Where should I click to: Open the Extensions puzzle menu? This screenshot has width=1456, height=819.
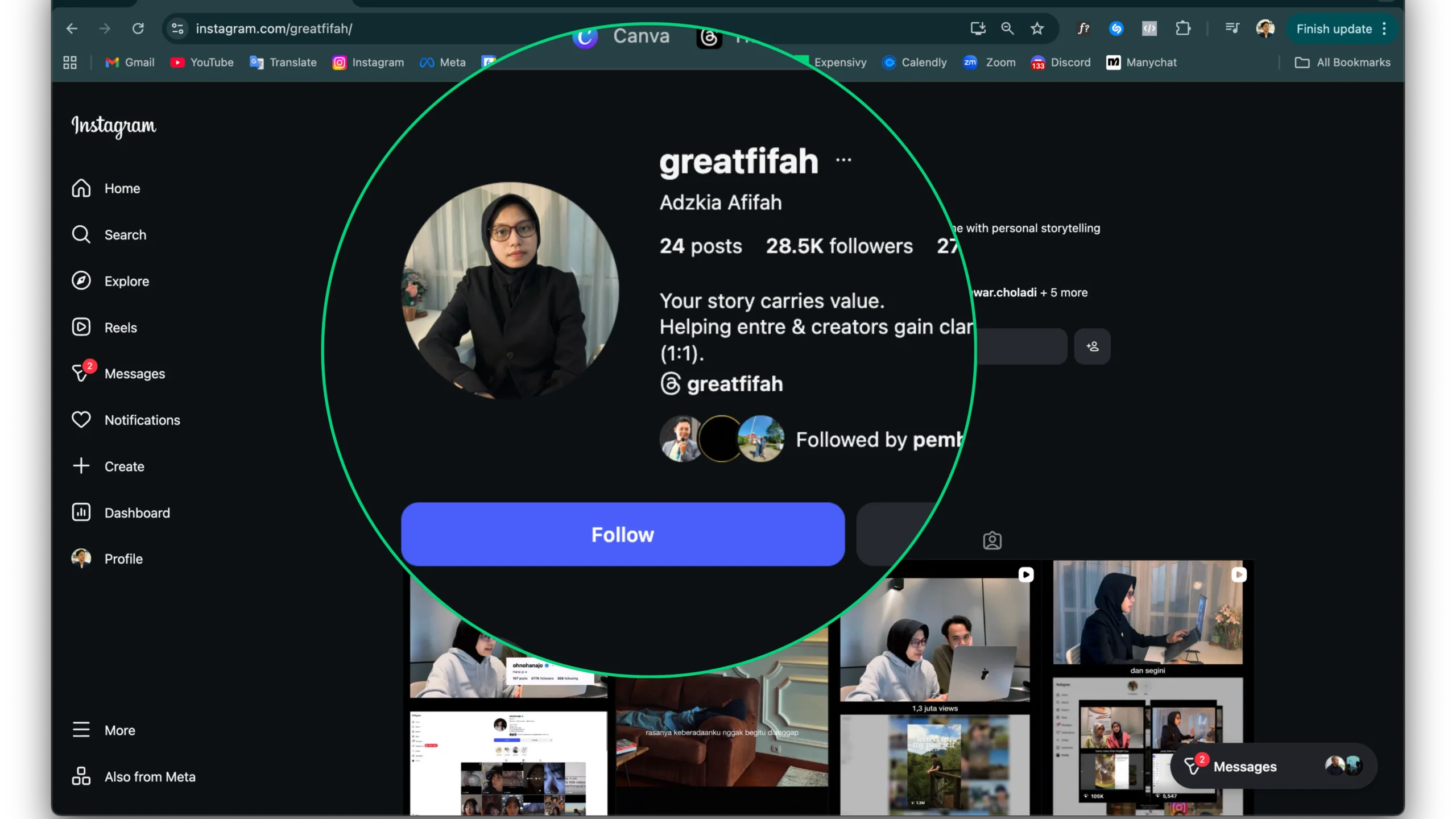(x=1183, y=28)
